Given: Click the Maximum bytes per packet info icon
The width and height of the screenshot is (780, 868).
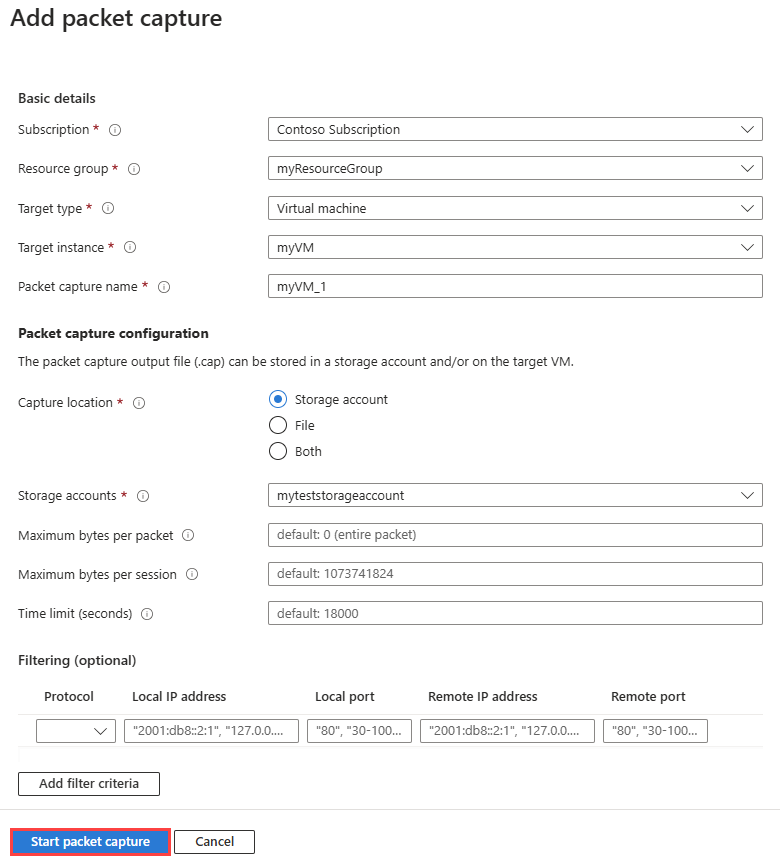Looking at the screenshot, I should 188,535.
